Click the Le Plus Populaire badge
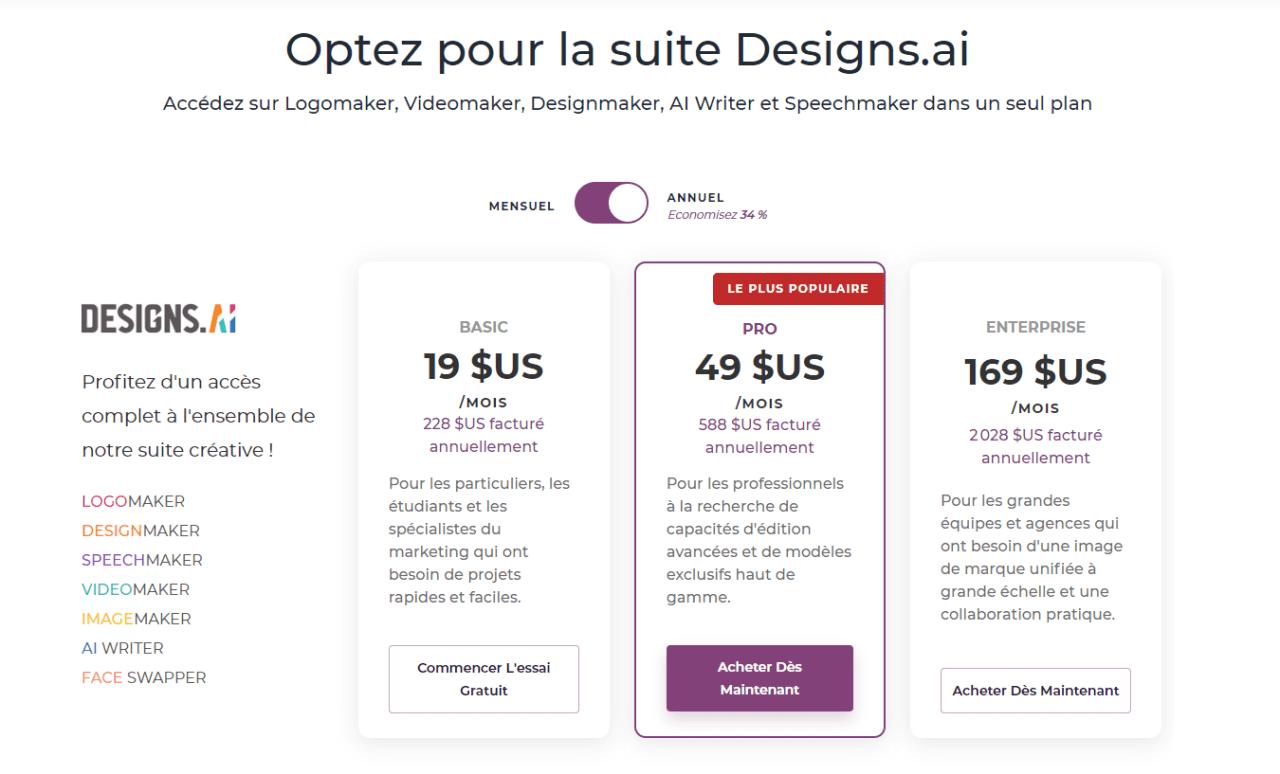Screen dimensions: 1280x774 797,288
